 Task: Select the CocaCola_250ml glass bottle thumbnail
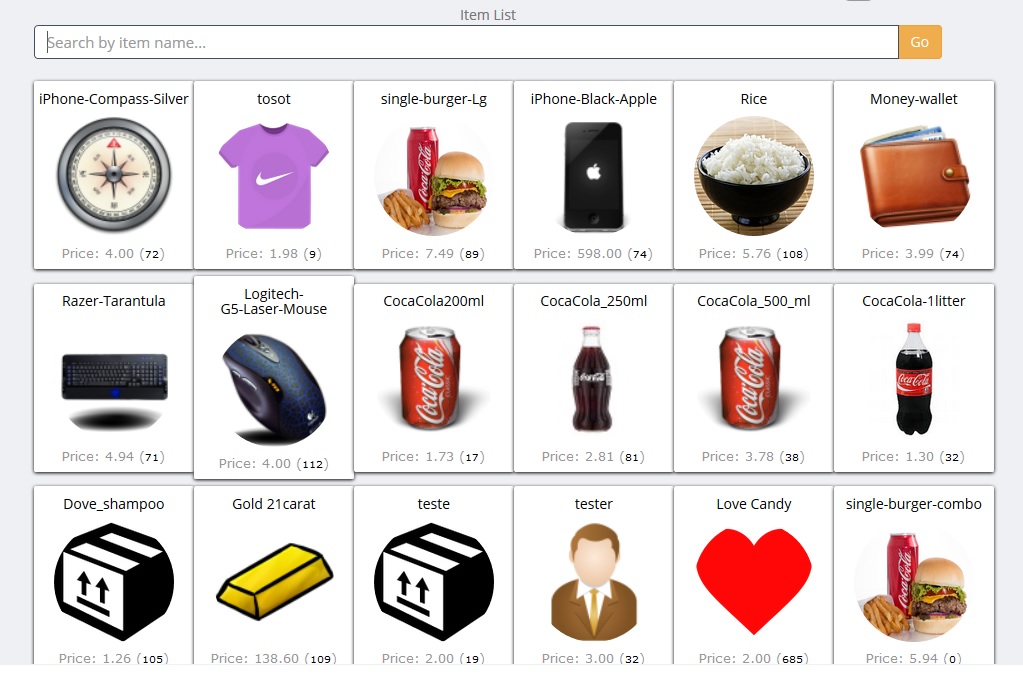point(593,379)
